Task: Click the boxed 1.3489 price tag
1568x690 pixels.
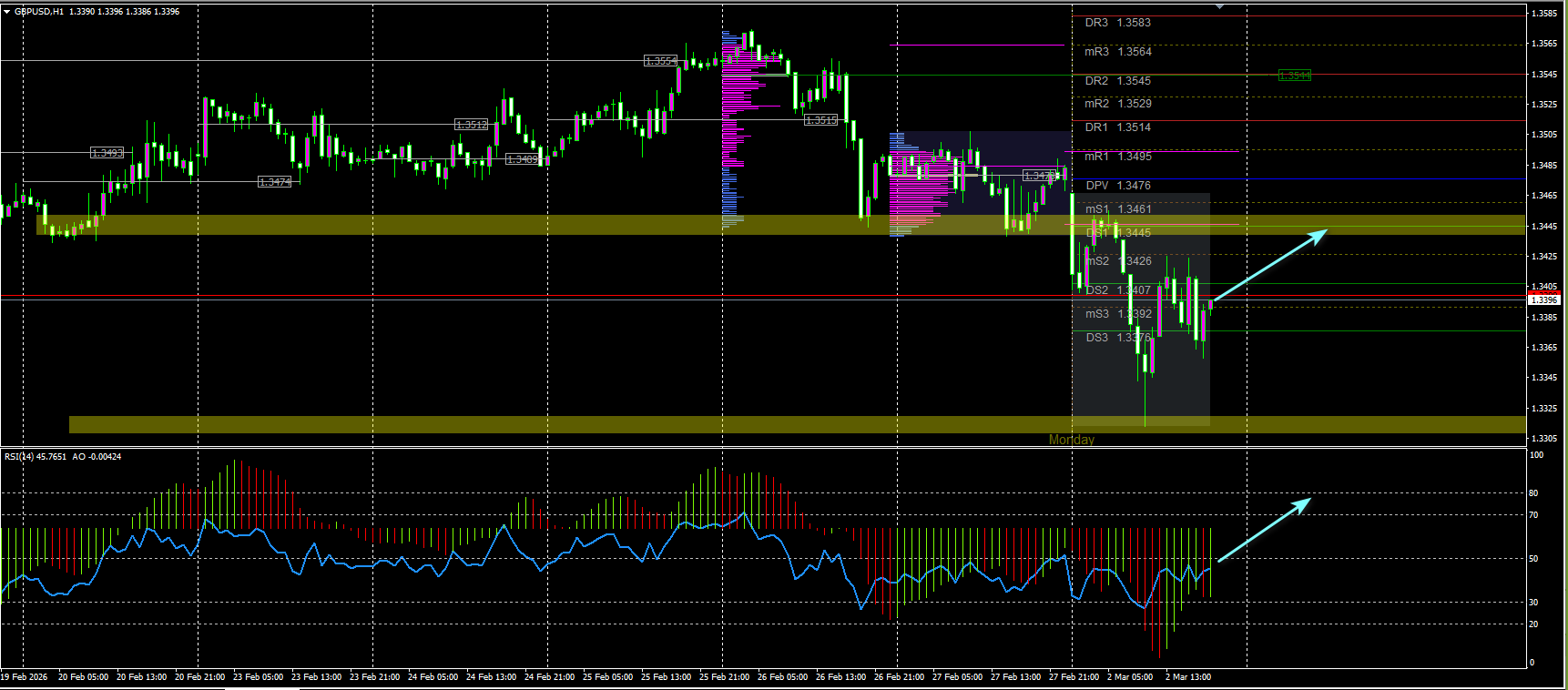Action: (x=523, y=159)
